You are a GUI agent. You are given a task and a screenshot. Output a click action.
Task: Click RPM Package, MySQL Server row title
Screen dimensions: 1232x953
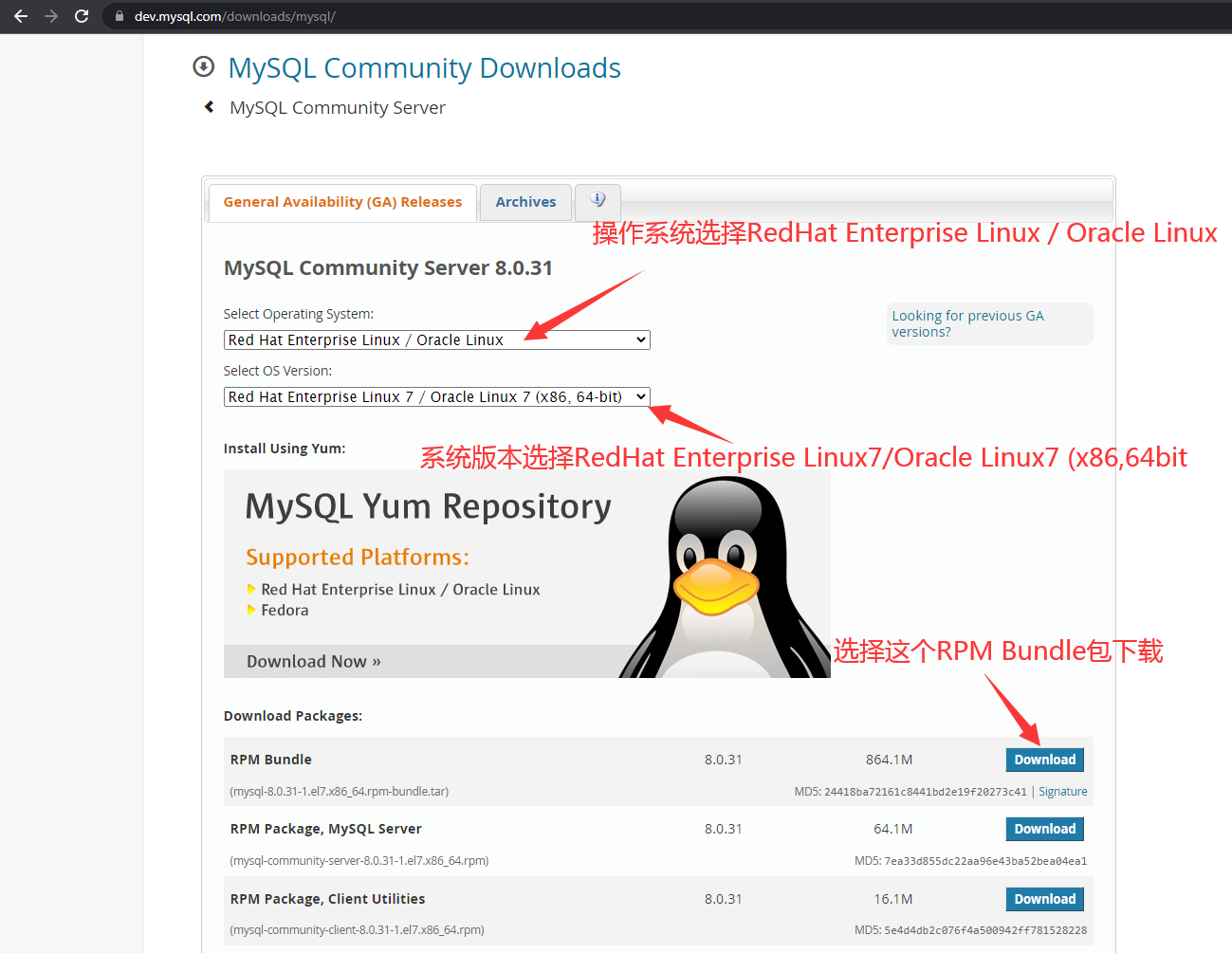click(x=326, y=829)
